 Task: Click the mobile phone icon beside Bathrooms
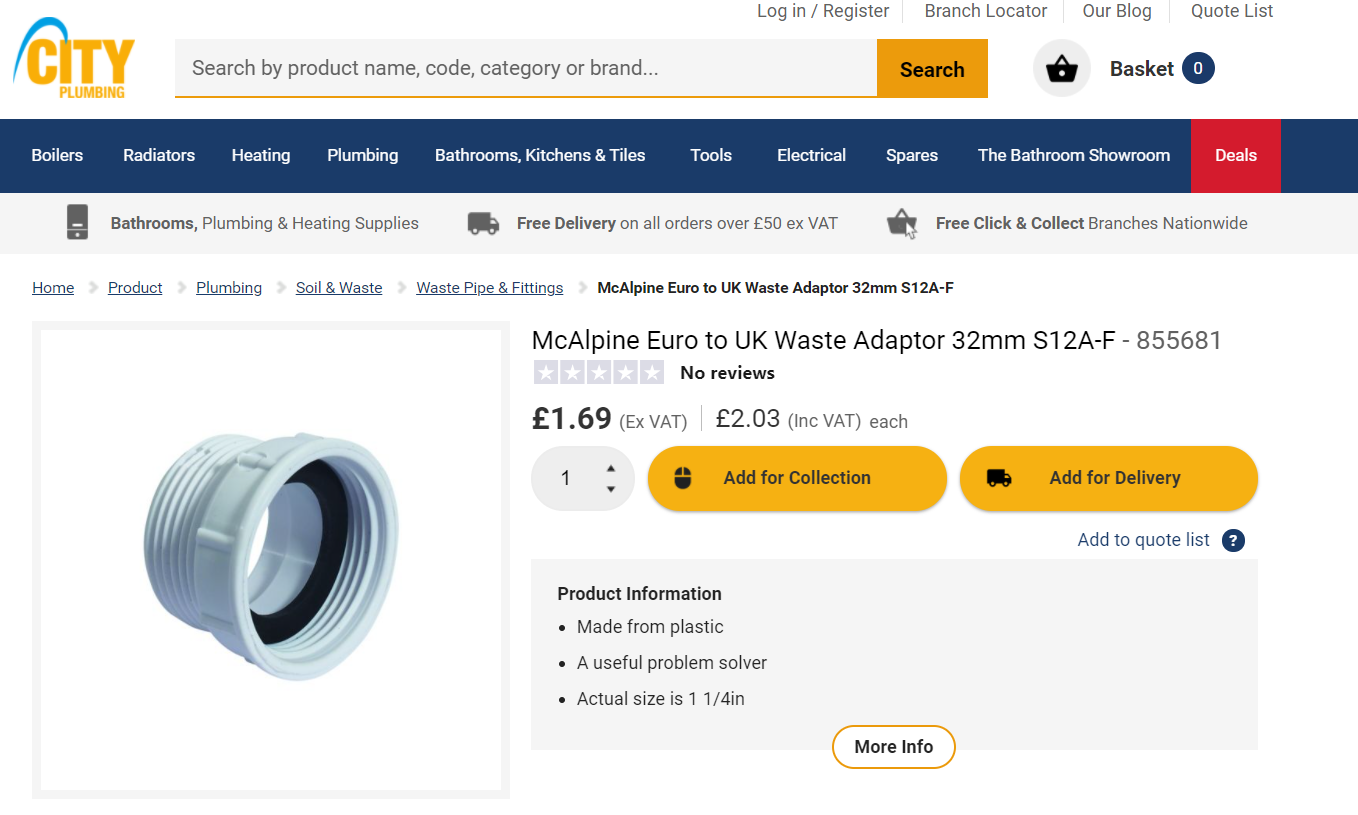[x=77, y=222]
